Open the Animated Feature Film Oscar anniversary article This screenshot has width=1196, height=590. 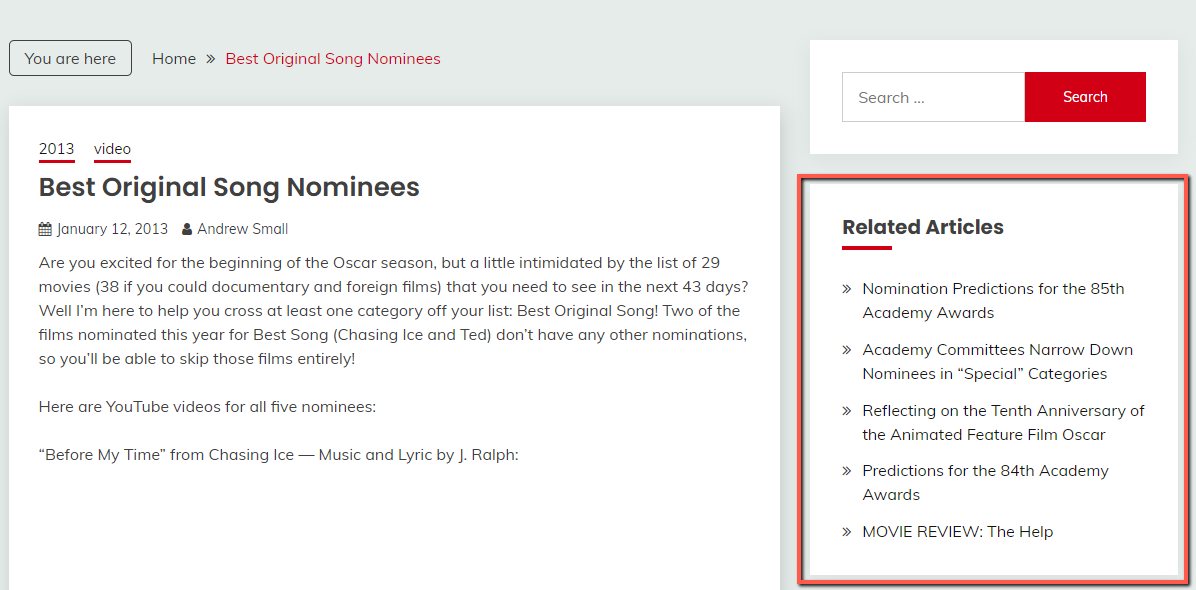1003,422
